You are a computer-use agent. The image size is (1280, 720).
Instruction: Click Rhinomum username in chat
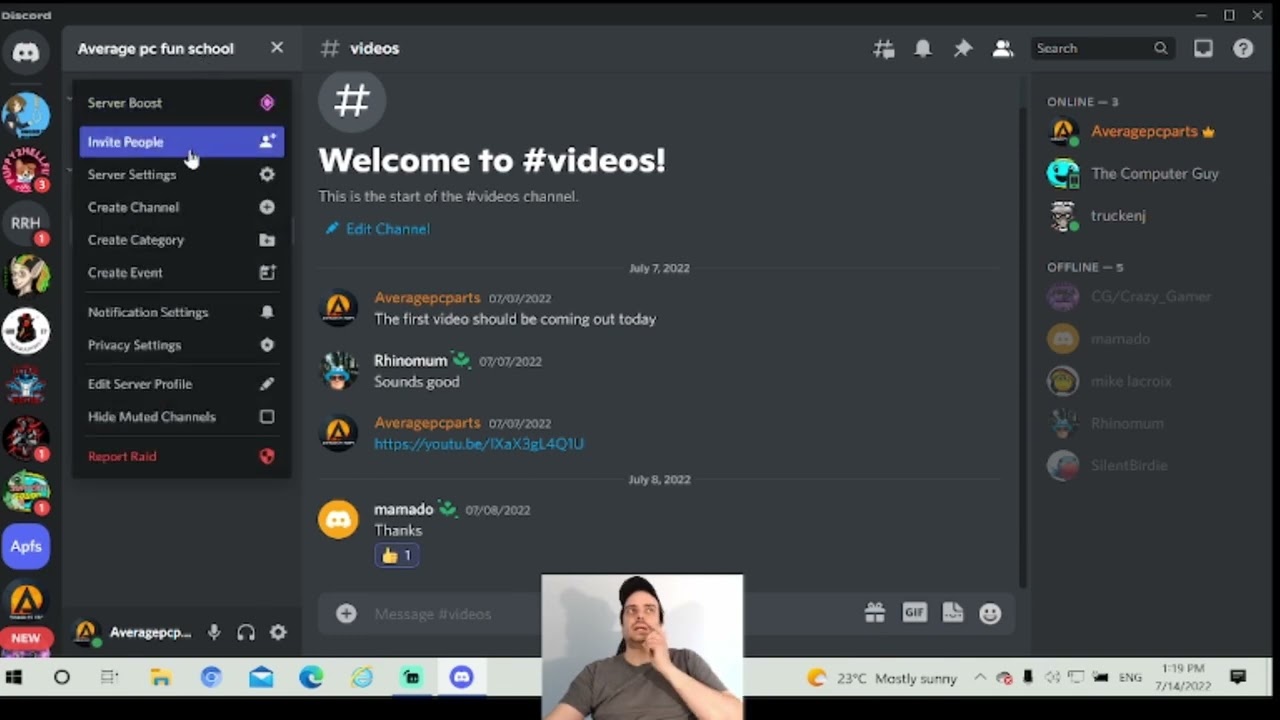(x=410, y=360)
